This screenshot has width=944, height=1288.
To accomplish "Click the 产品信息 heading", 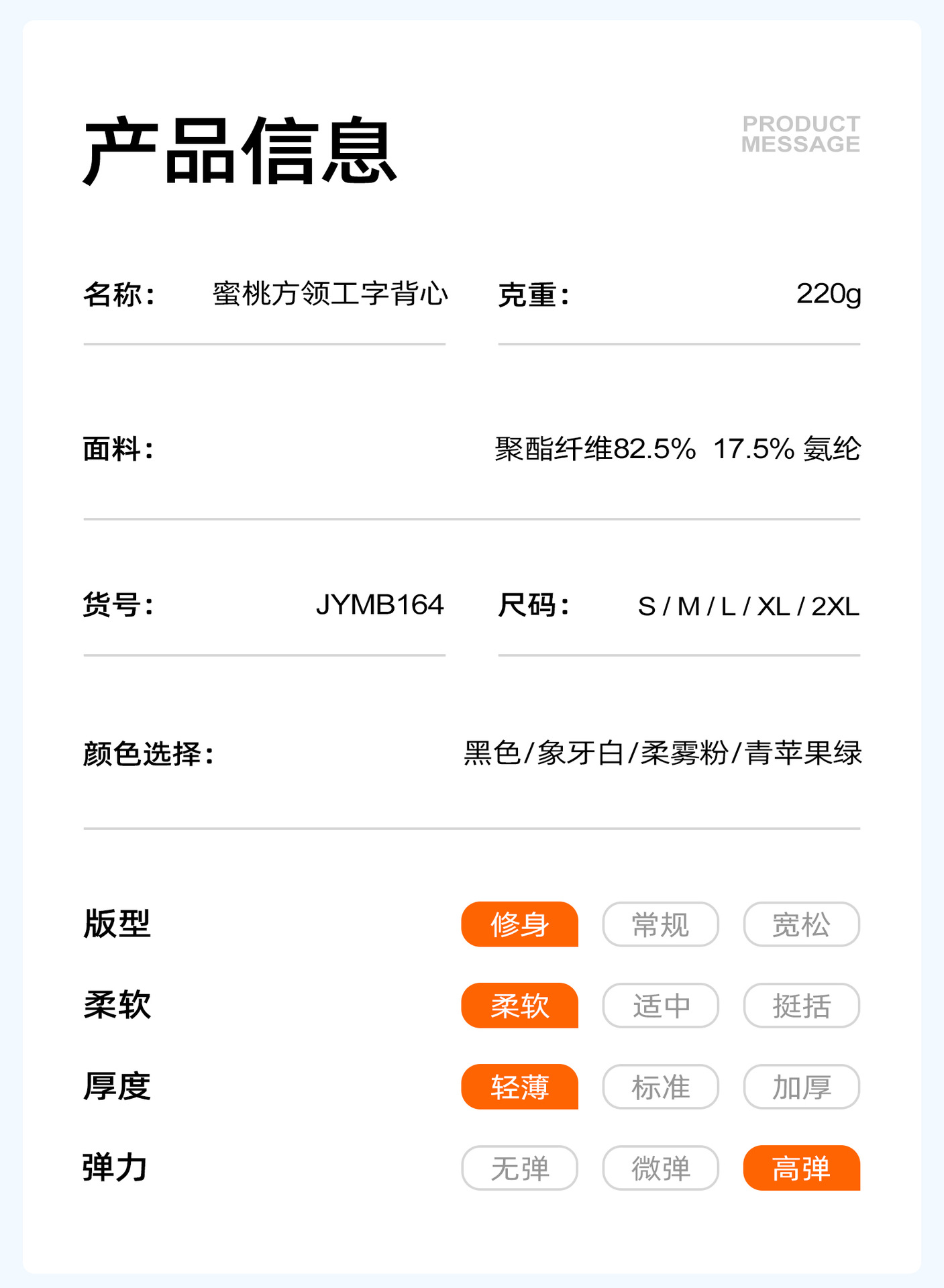I will [240, 151].
